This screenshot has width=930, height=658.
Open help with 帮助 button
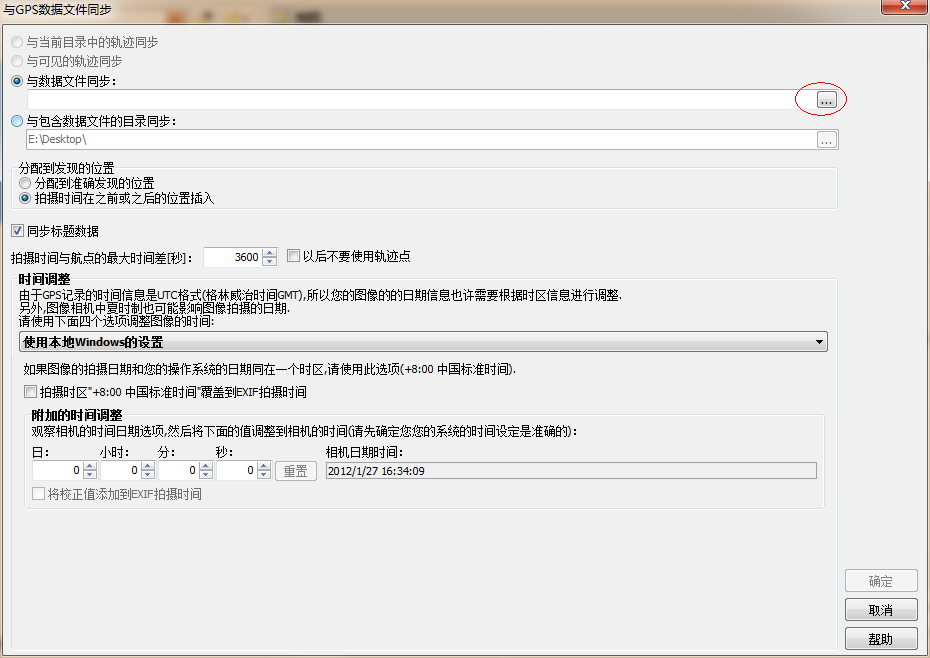(881, 639)
